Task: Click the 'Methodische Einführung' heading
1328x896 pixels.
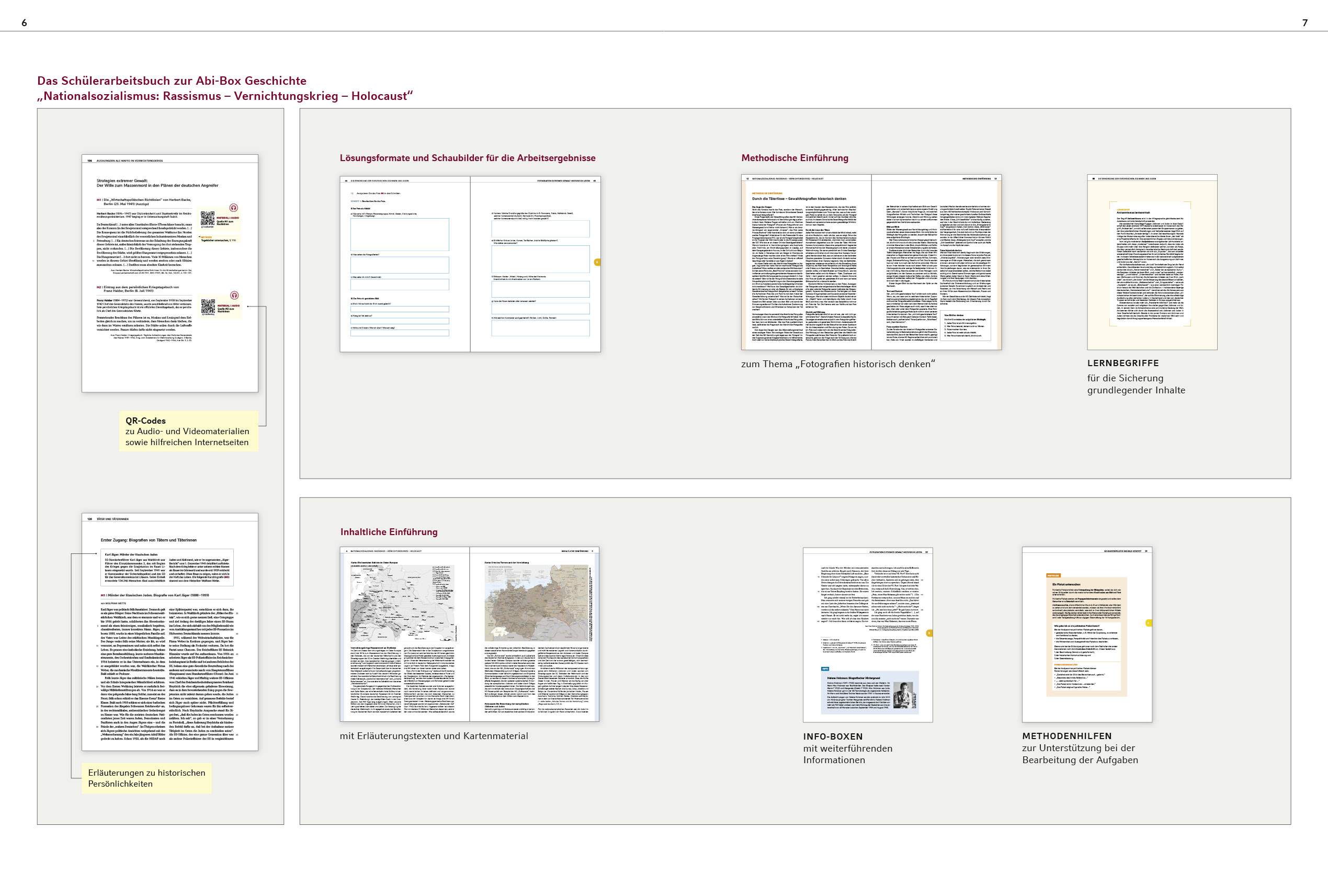Action: (794, 158)
